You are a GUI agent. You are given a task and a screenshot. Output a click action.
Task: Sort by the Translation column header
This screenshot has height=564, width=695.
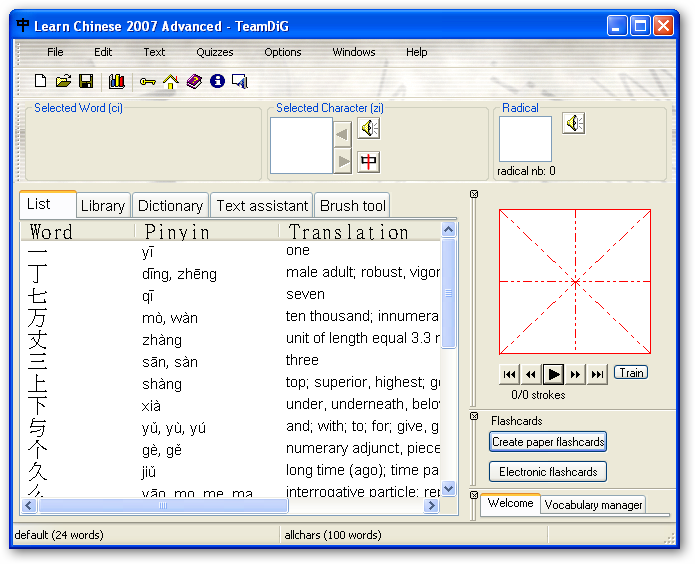(x=360, y=232)
